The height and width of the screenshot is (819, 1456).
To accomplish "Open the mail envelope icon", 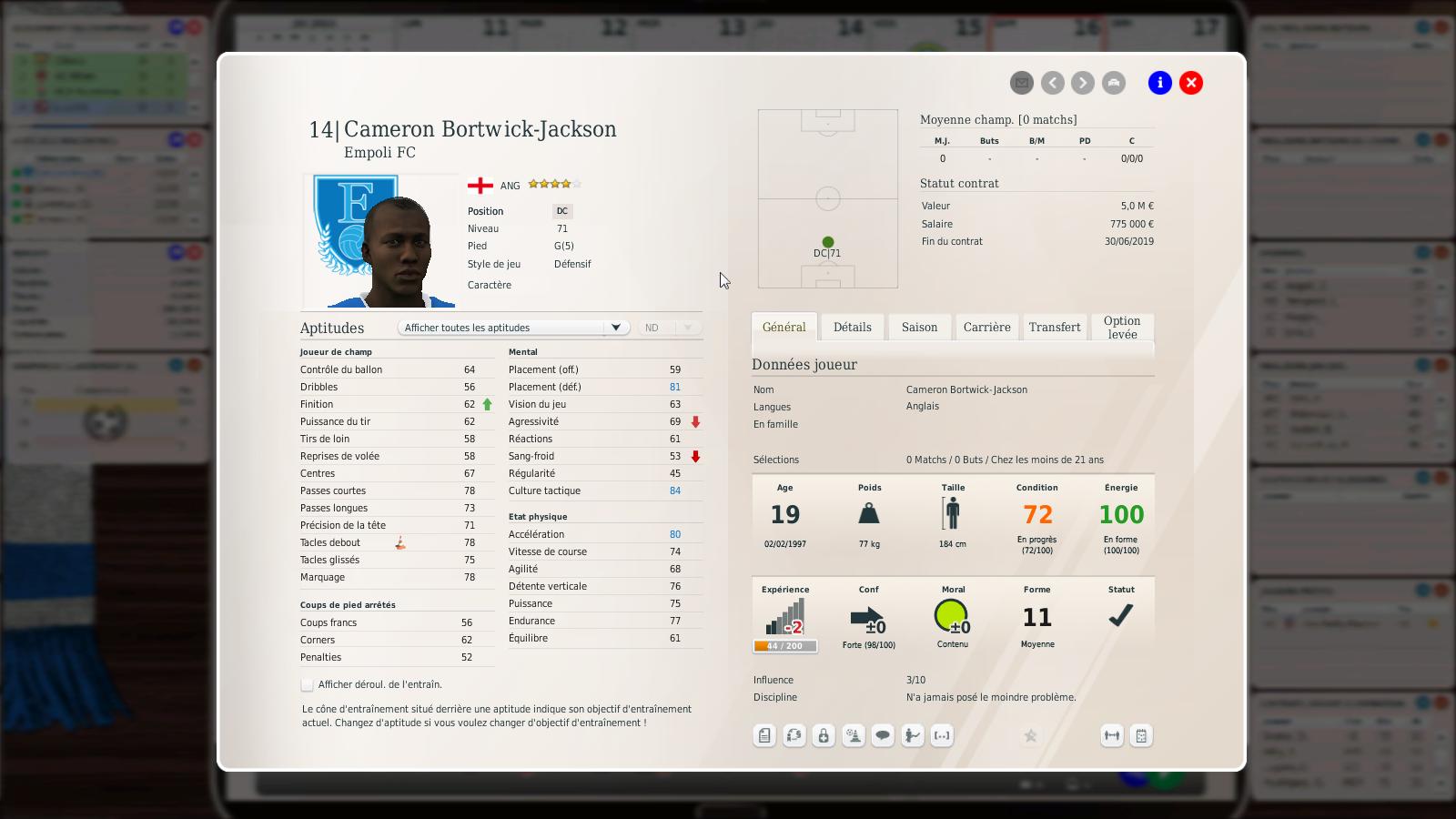I will (1022, 83).
